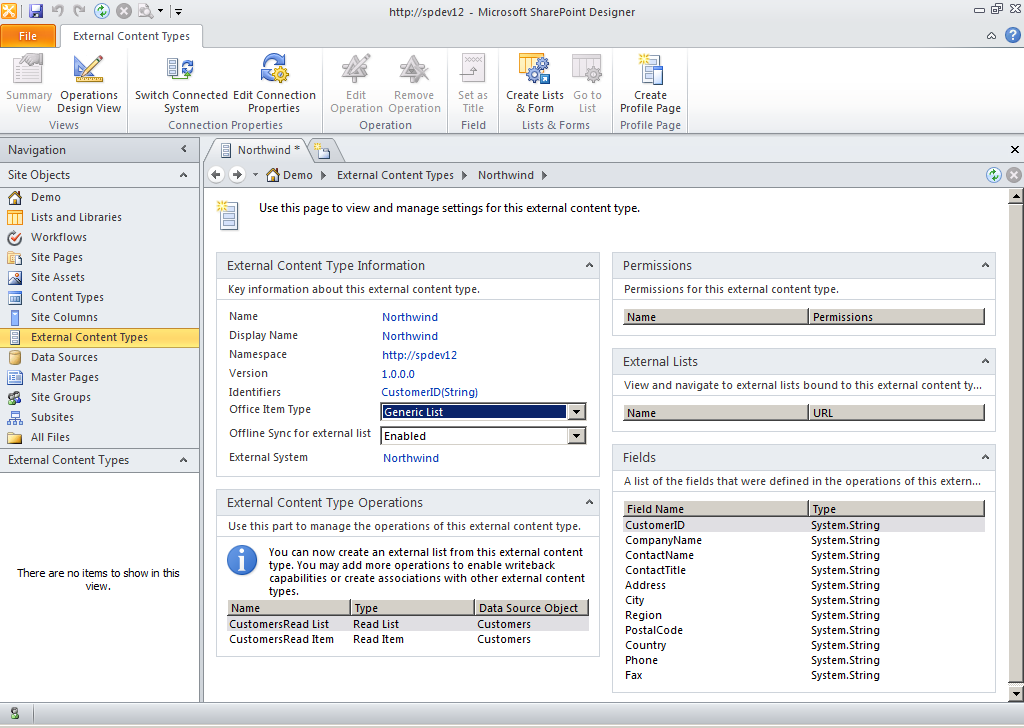Open the File tab

tap(28, 36)
